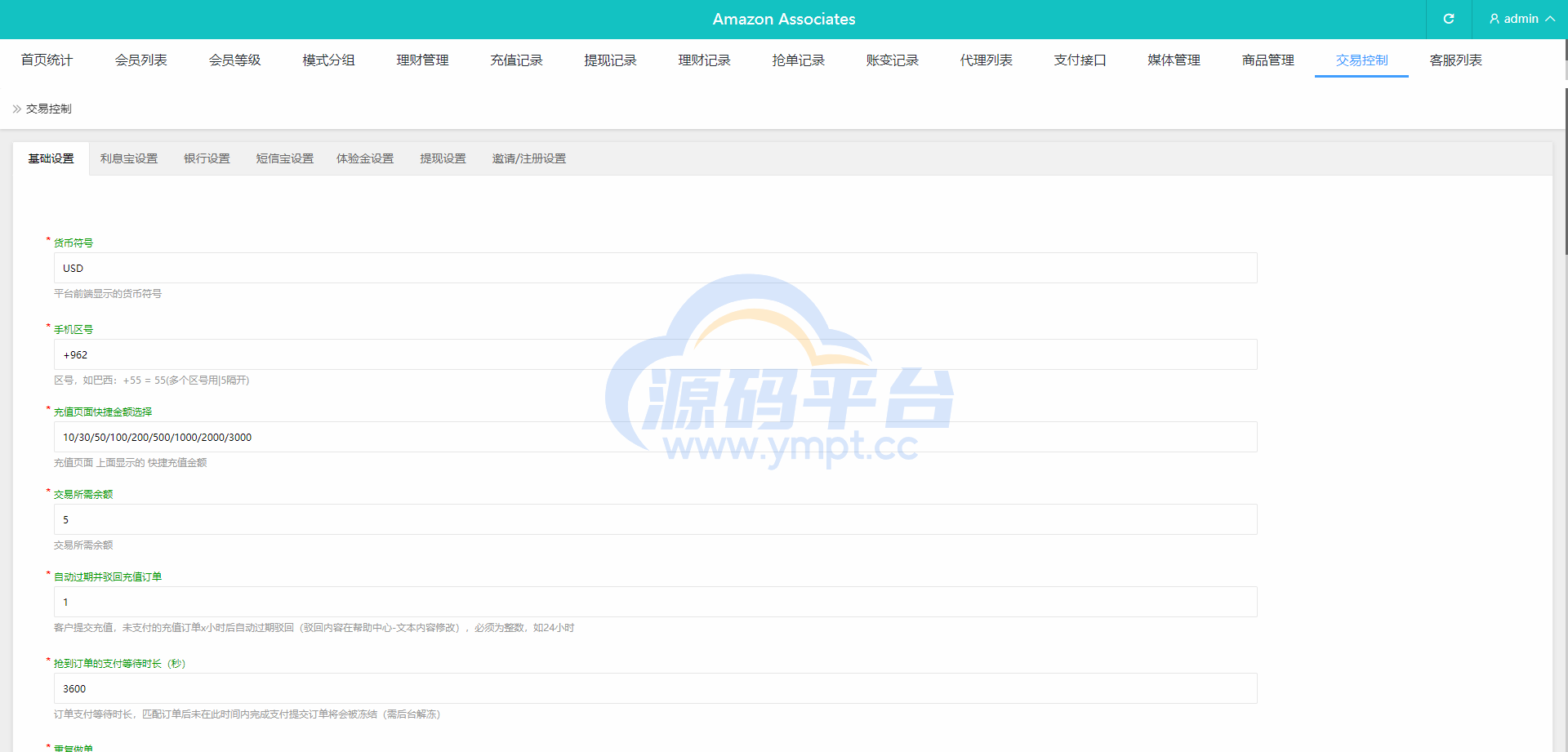
Task: Click the 货币符号 input containing USD
Action: click(655, 268)
